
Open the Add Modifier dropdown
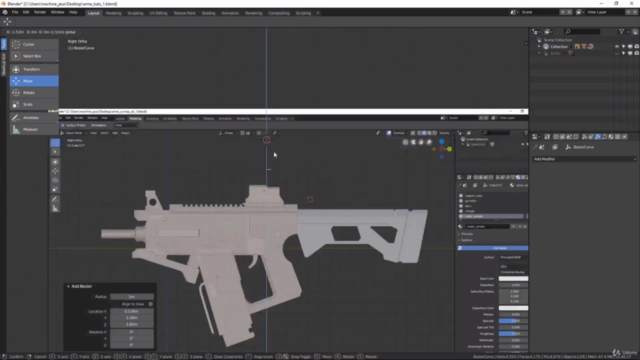[x=584, y=159]
